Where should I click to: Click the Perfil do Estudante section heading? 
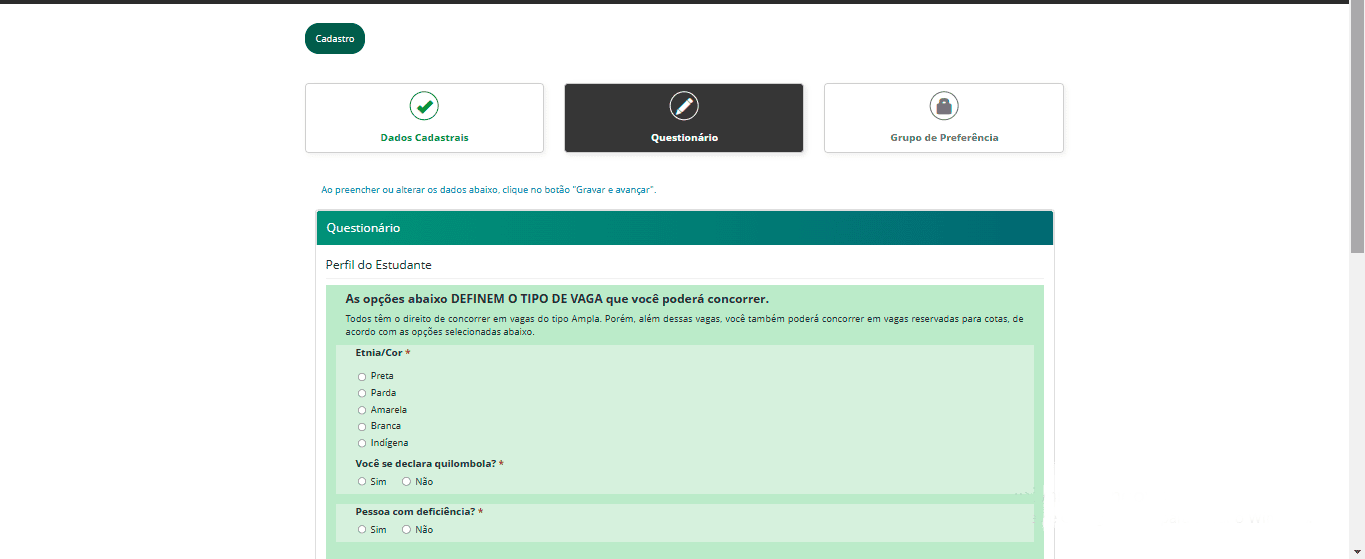tap(378, 265)
